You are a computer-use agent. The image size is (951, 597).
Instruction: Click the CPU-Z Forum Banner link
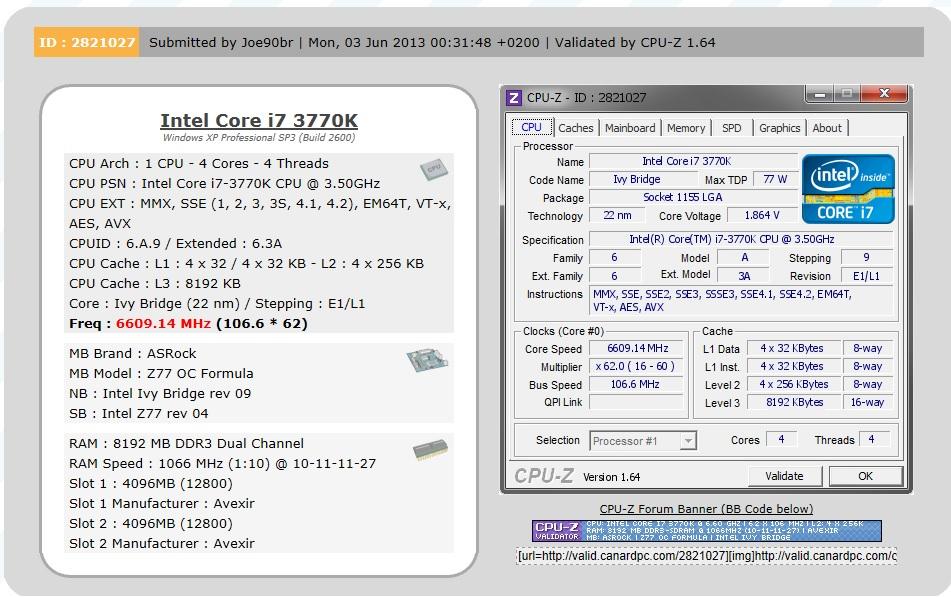point(706,509)
